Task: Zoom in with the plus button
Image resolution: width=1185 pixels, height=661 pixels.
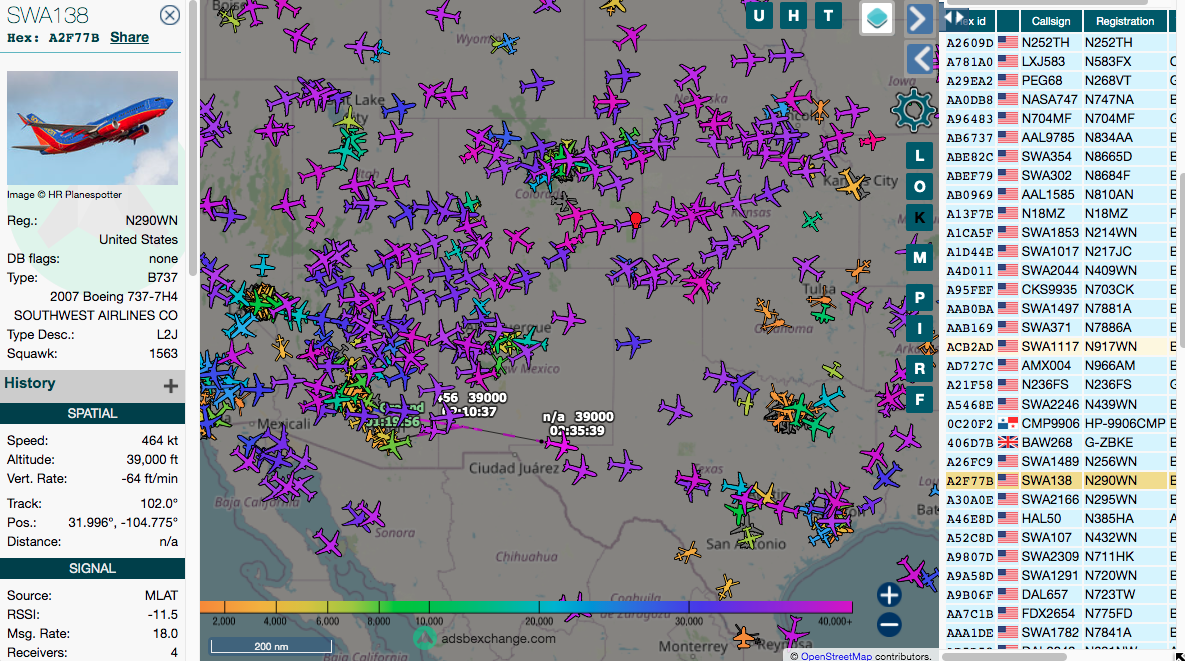Action: pos(889,595)
